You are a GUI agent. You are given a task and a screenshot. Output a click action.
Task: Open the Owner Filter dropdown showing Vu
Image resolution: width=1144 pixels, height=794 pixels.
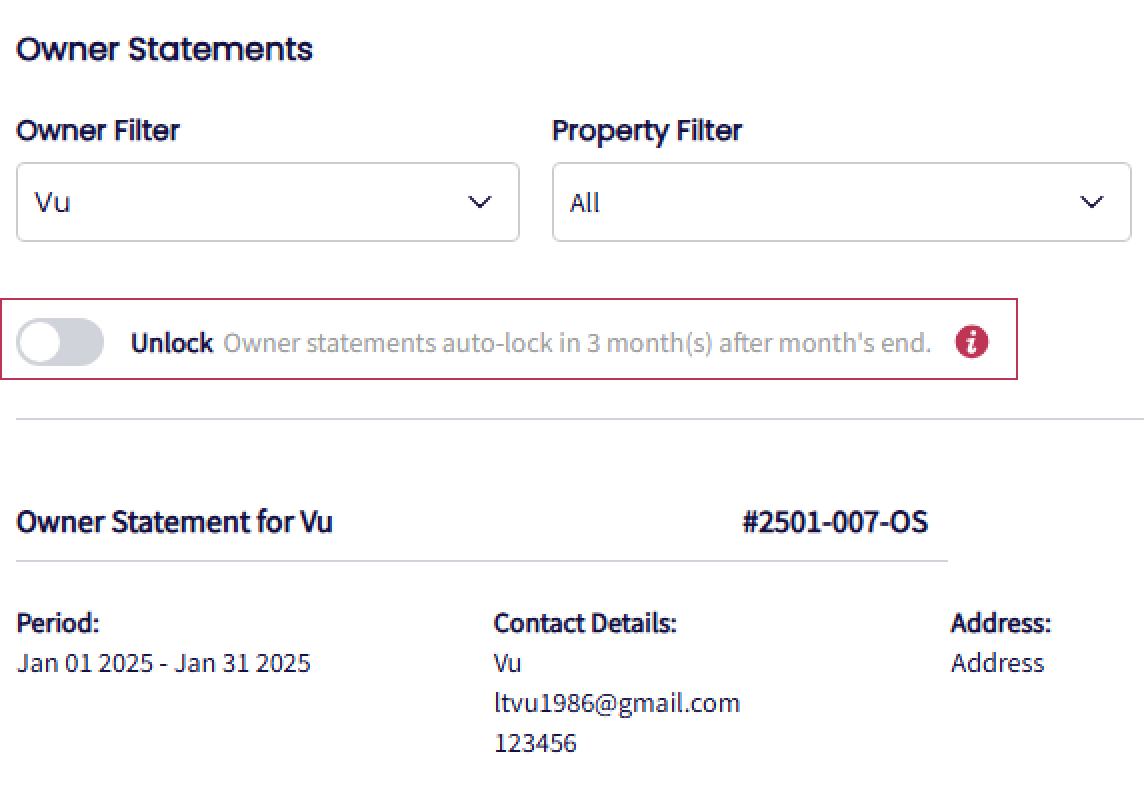(267, 202)
